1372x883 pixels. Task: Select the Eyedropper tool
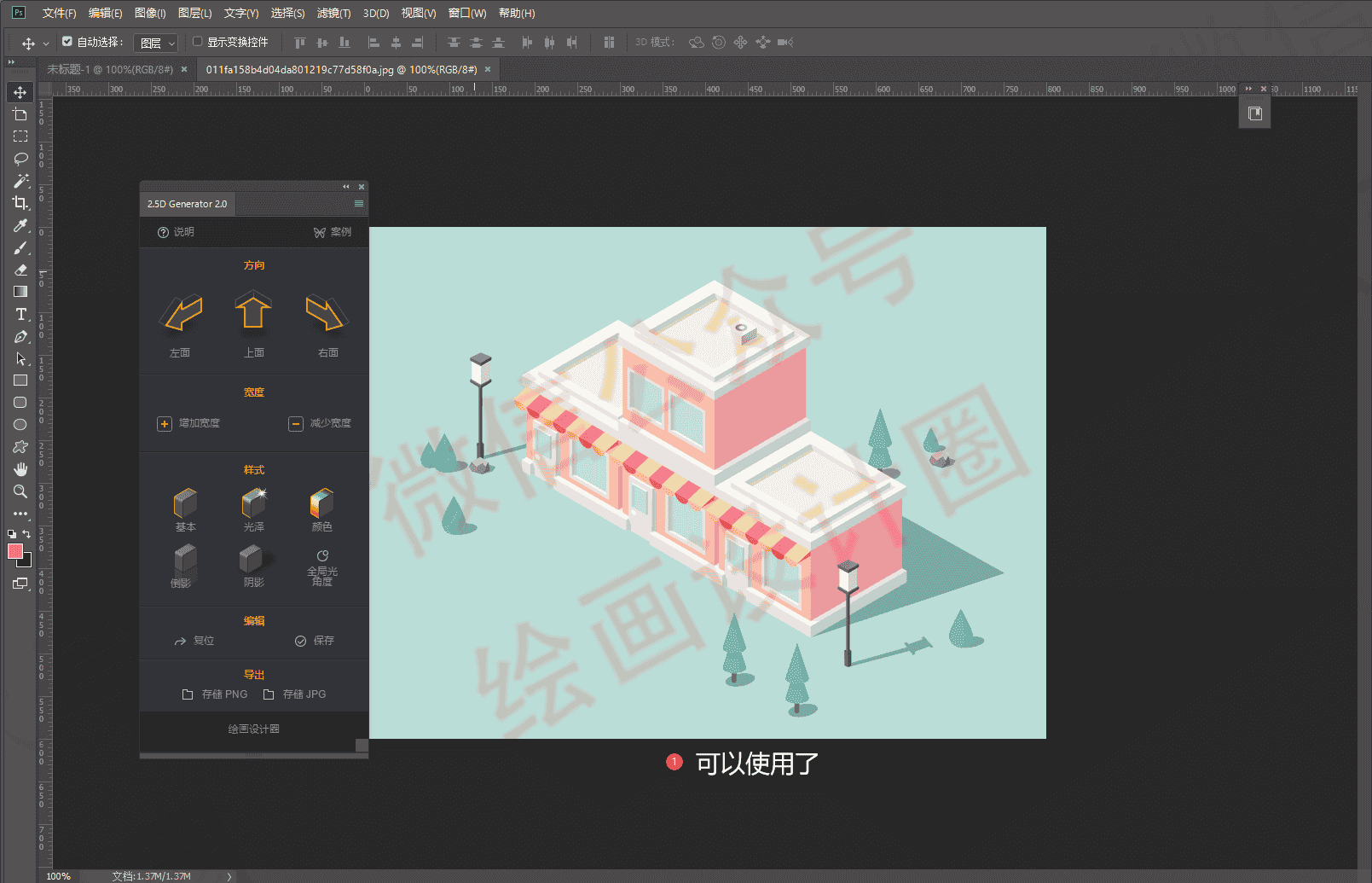pos(20,225)
